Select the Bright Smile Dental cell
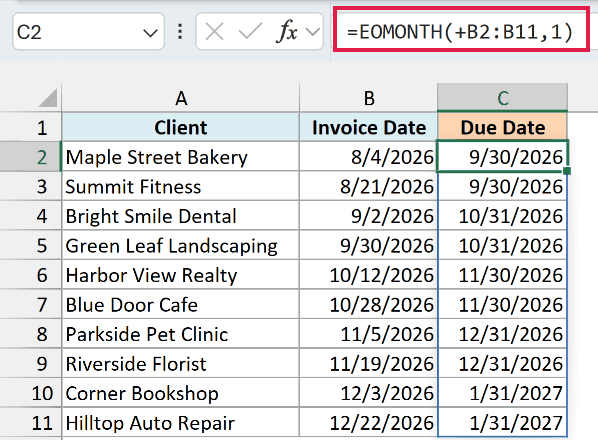 coord(181,215)
